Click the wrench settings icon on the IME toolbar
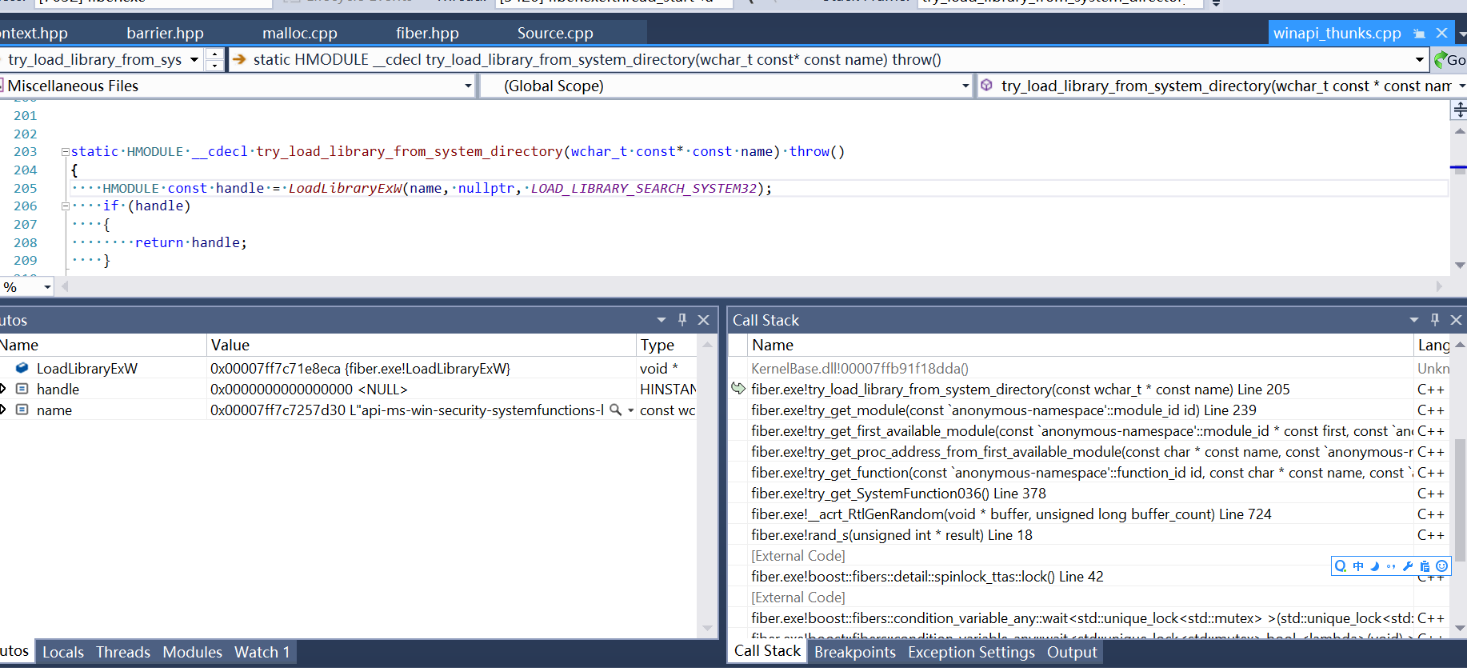The image size is (1467, 668). (1407, 565)
